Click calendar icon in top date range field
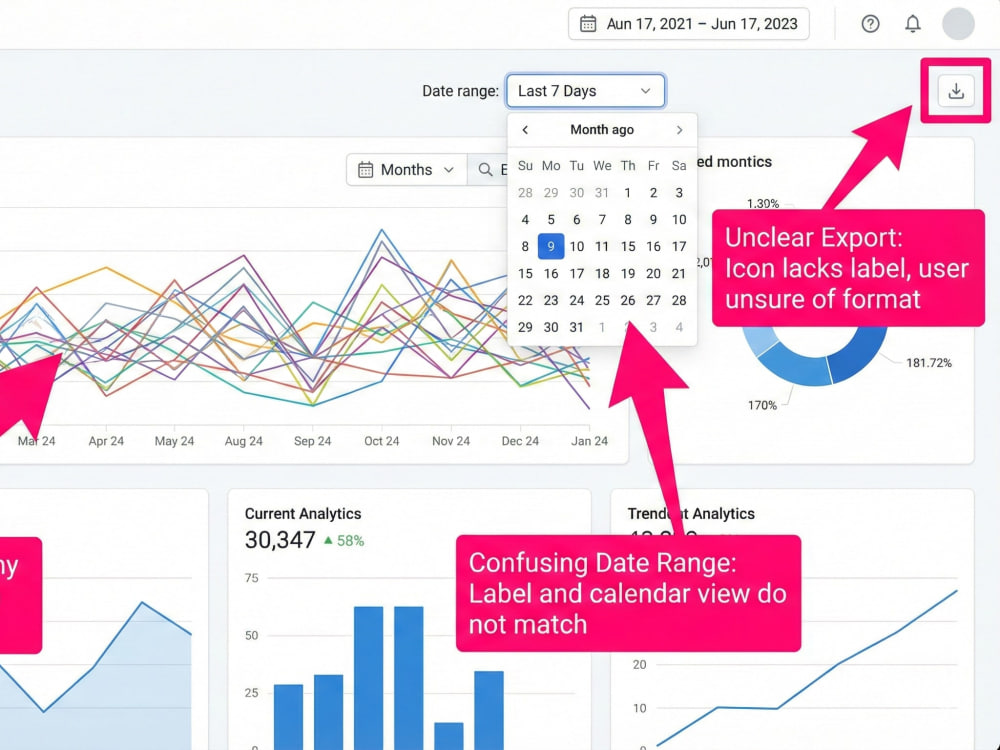Viewport: 1000px width, 750px height. (x=587, y=24)
